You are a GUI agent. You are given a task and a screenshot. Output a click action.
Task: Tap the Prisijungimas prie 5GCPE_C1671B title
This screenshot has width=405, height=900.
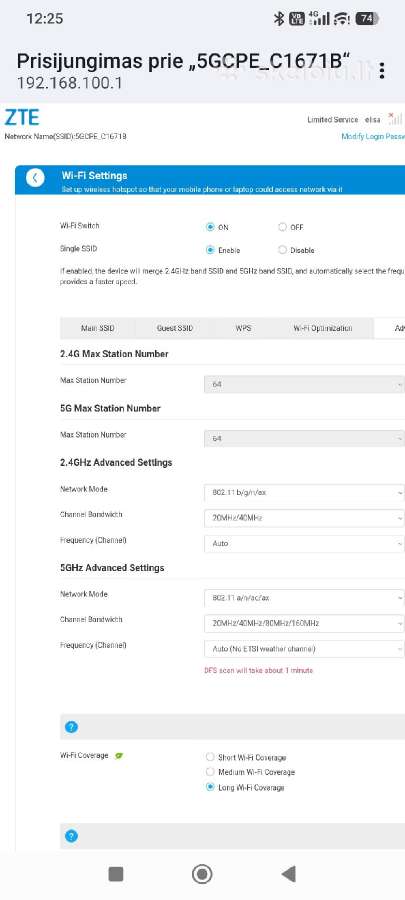tap(184, 60)
